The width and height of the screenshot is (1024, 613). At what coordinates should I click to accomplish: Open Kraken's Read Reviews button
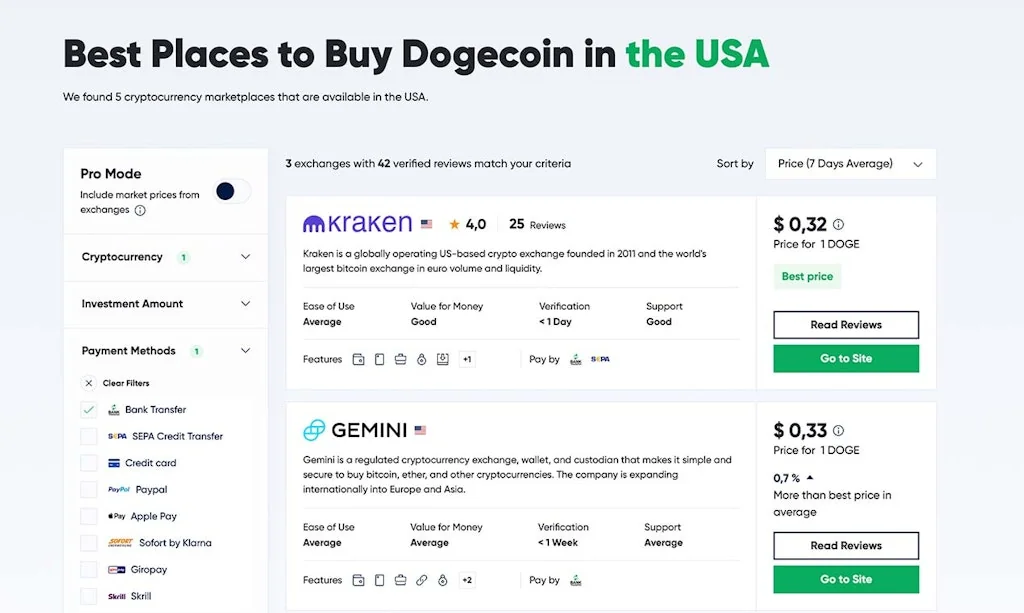(x=845, y=324)
